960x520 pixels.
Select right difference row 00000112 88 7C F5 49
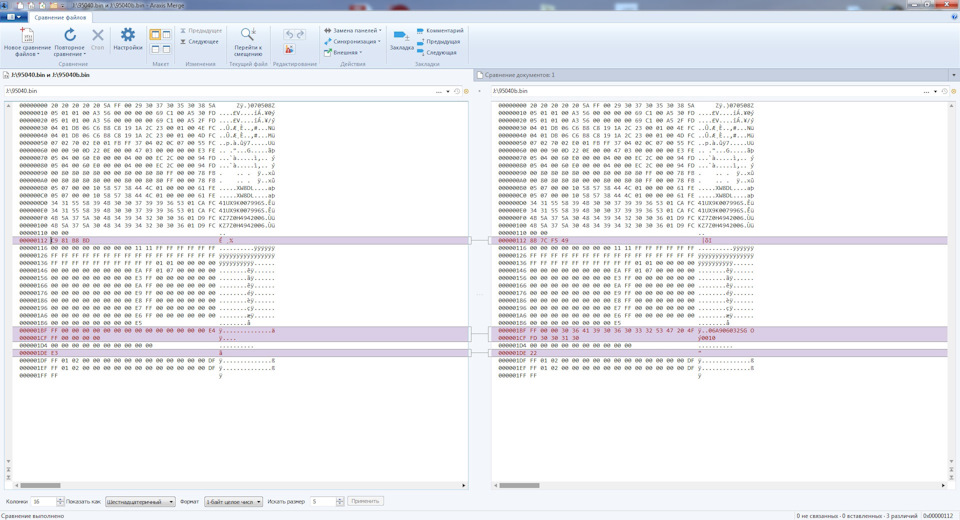[719, 241]
